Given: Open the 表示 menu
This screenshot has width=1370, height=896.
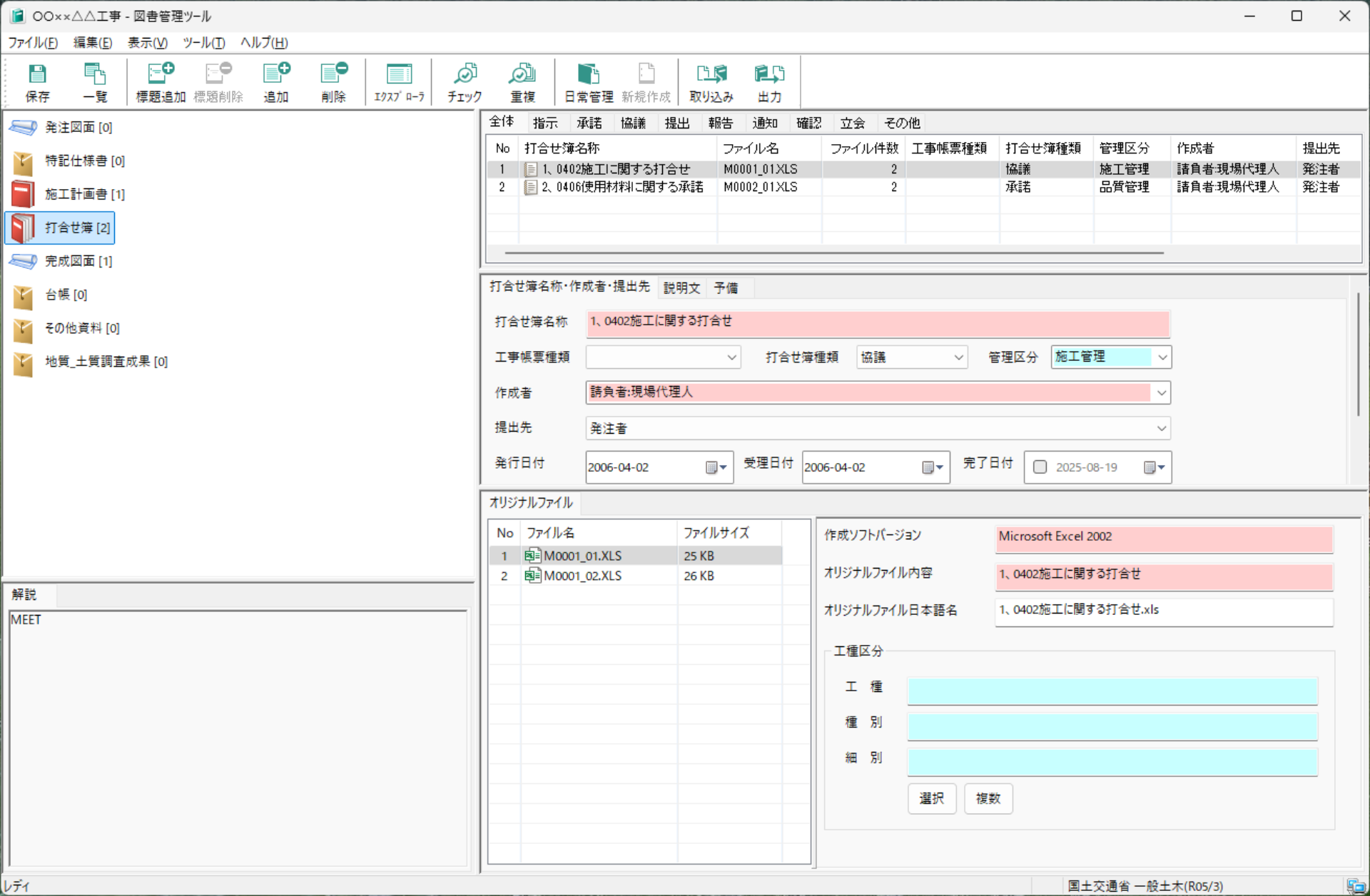Looking at the screenshot, I should pos(146,43).
